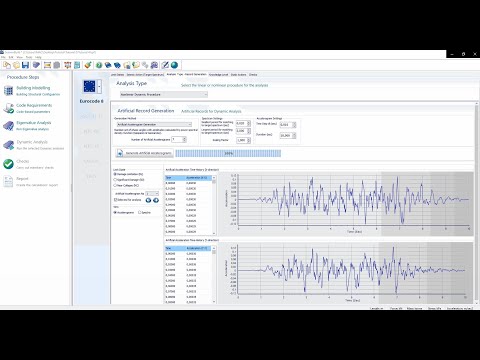Open the Building Modelling procedure step
This screenshot has width=480, height=360.
[33, 91]
